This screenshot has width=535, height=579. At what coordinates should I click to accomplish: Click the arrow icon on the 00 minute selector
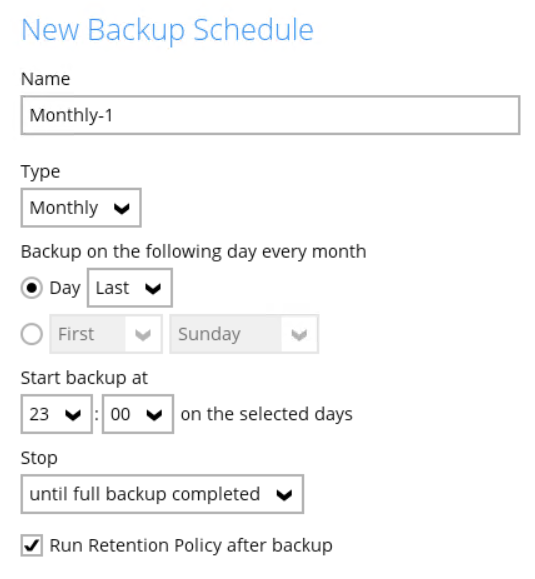coord(154,415)
